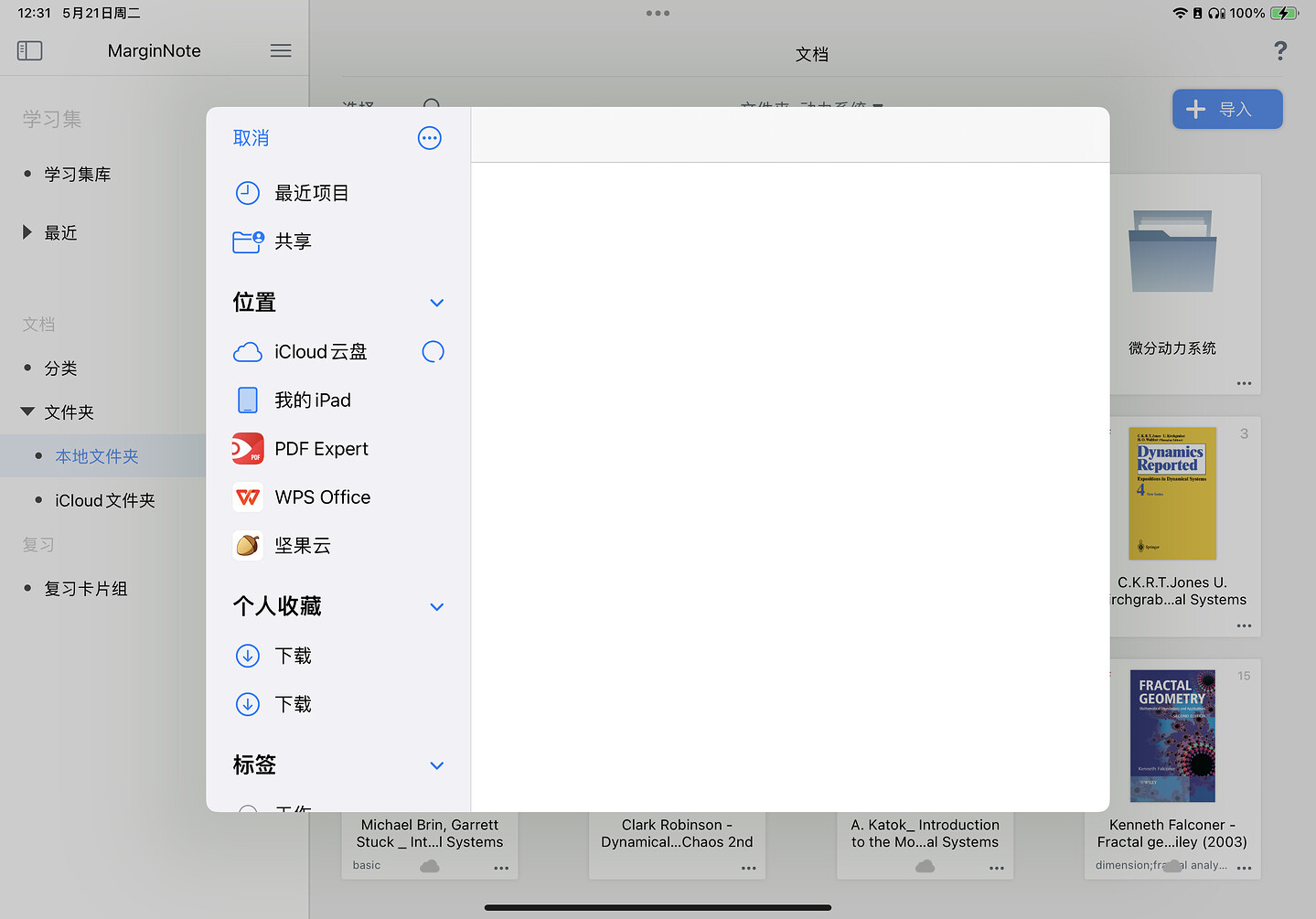Open the recent items clock icon
This screenshot has height=919, width=1316.
click(x=248, y=193)
